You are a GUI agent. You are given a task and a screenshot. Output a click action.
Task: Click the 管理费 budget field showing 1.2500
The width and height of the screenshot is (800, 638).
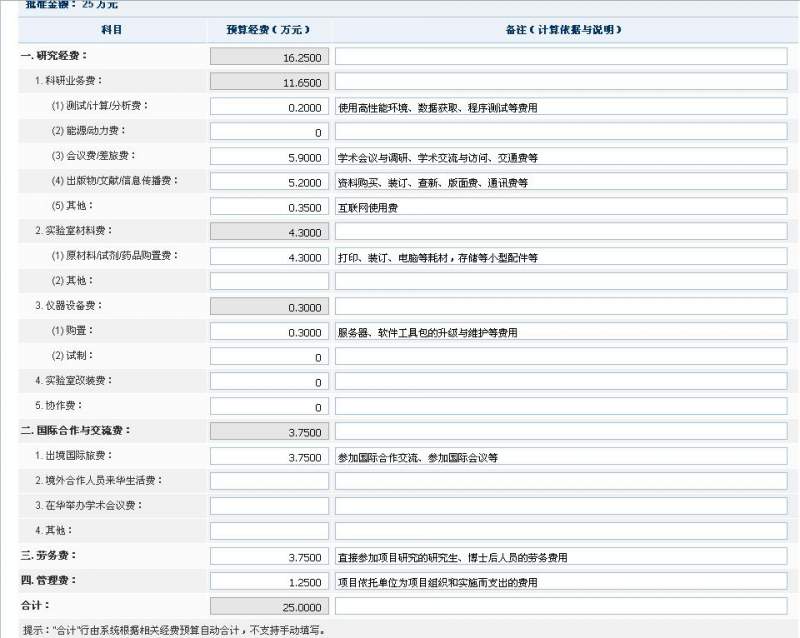[269, 582]
